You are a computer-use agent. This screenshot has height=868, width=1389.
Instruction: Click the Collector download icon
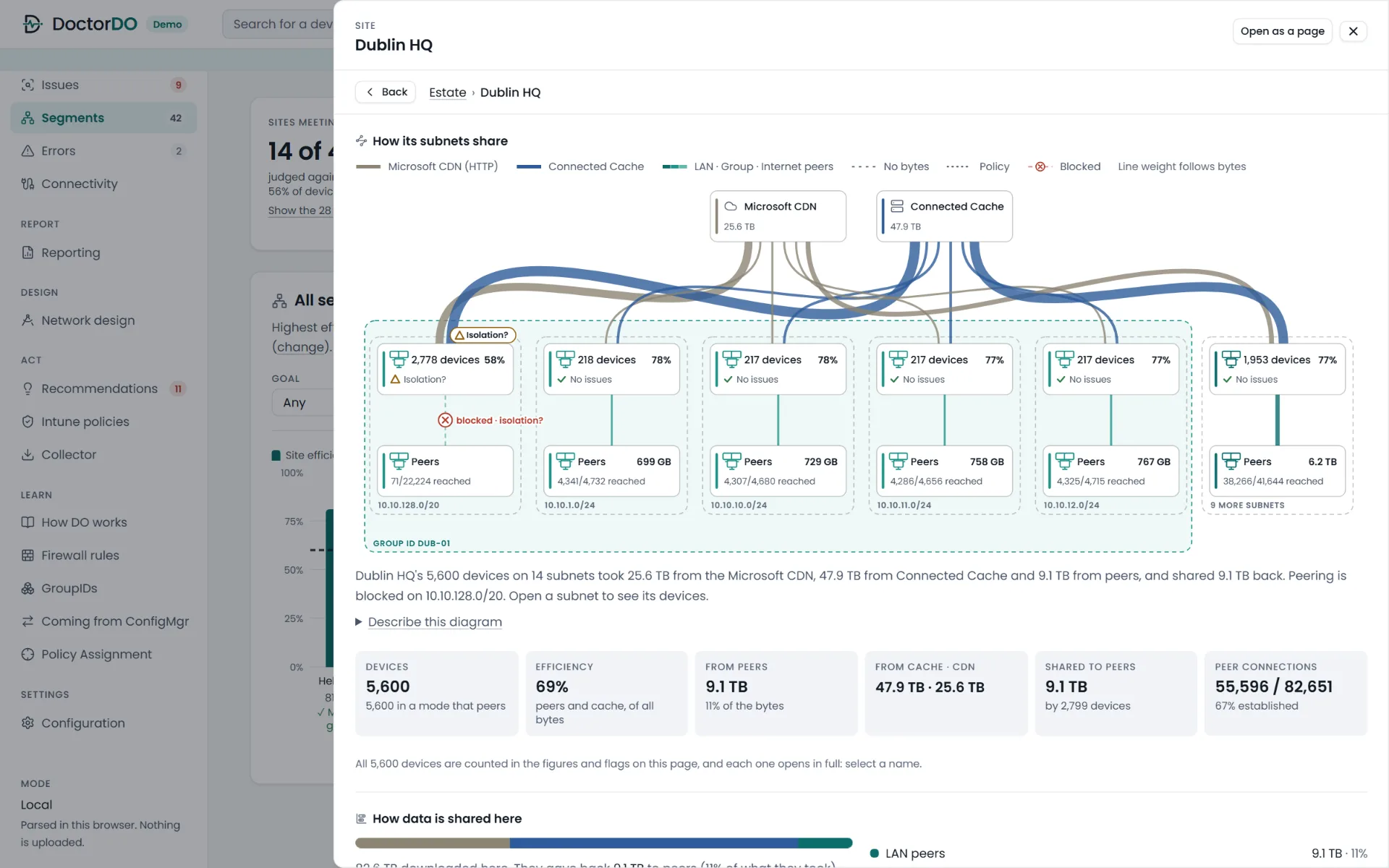tap(27, 454)
